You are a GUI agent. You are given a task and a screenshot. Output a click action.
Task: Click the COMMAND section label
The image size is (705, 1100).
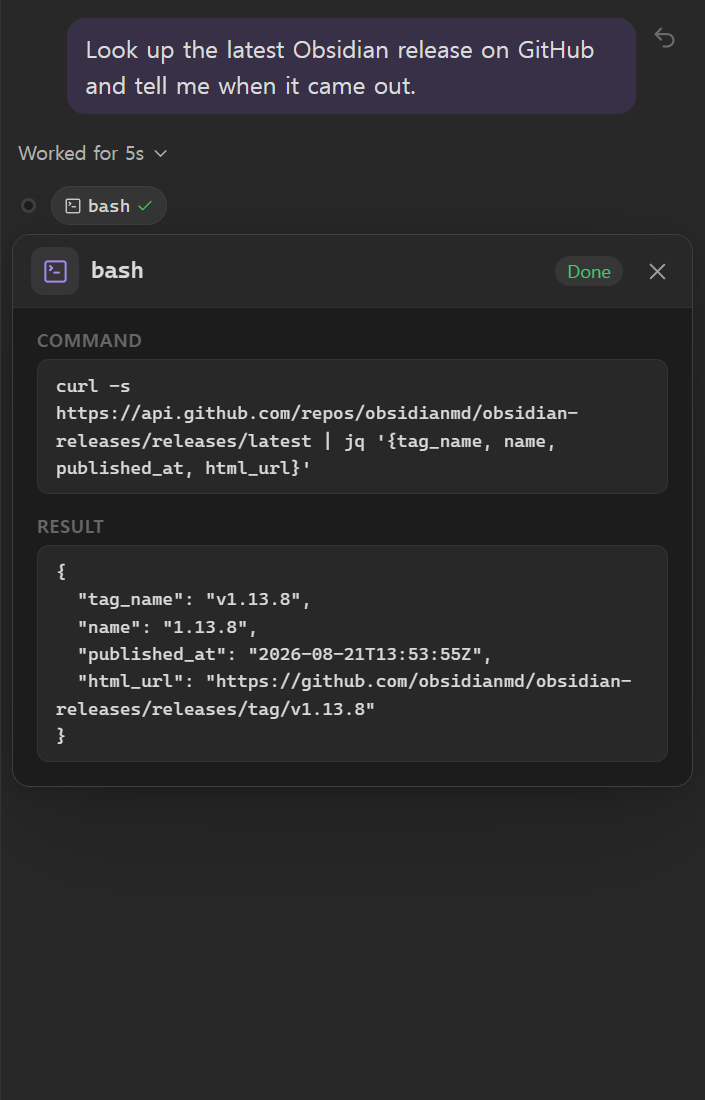[x=89, y=341]
